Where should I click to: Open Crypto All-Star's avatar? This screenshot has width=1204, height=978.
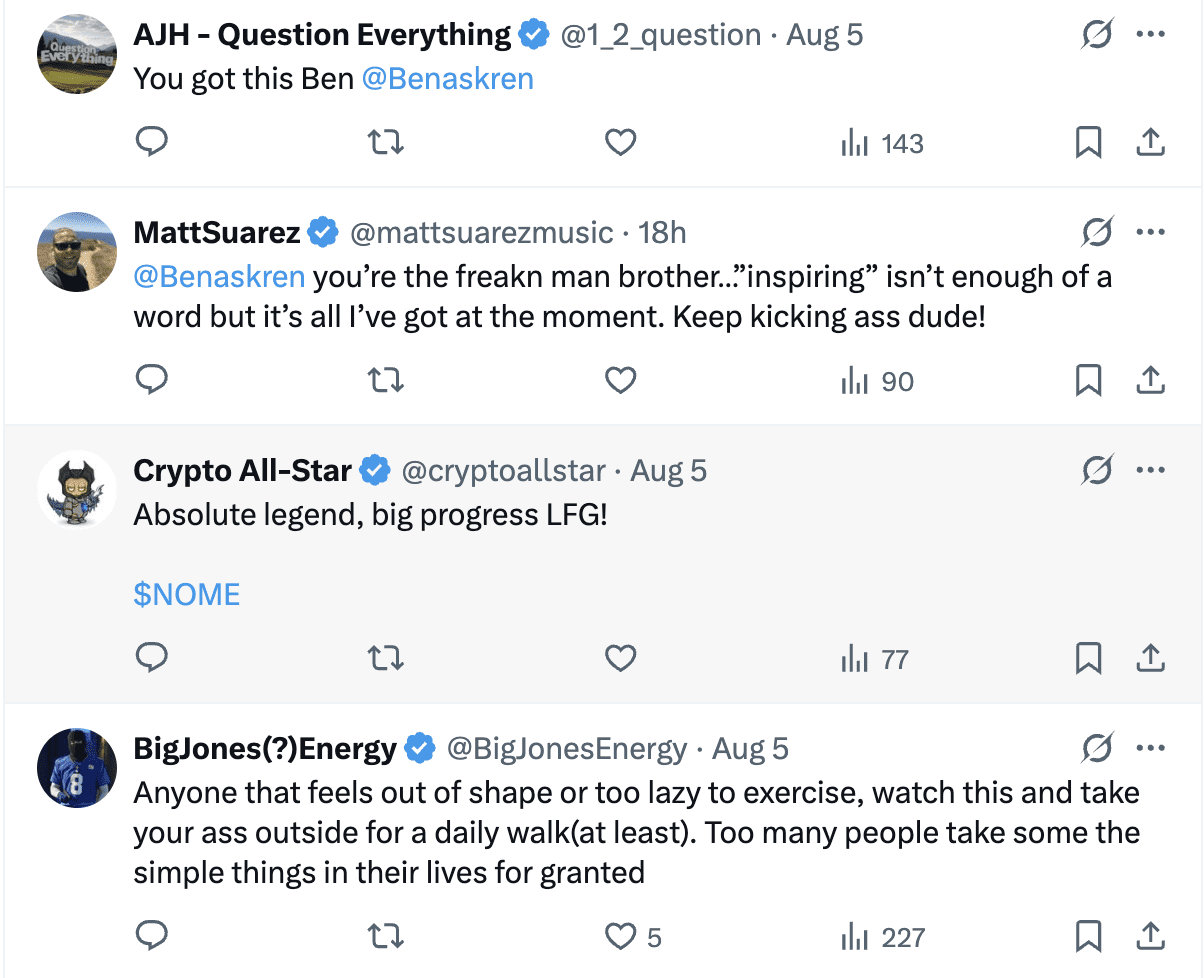pyautogui.click(x=77, y=490)
